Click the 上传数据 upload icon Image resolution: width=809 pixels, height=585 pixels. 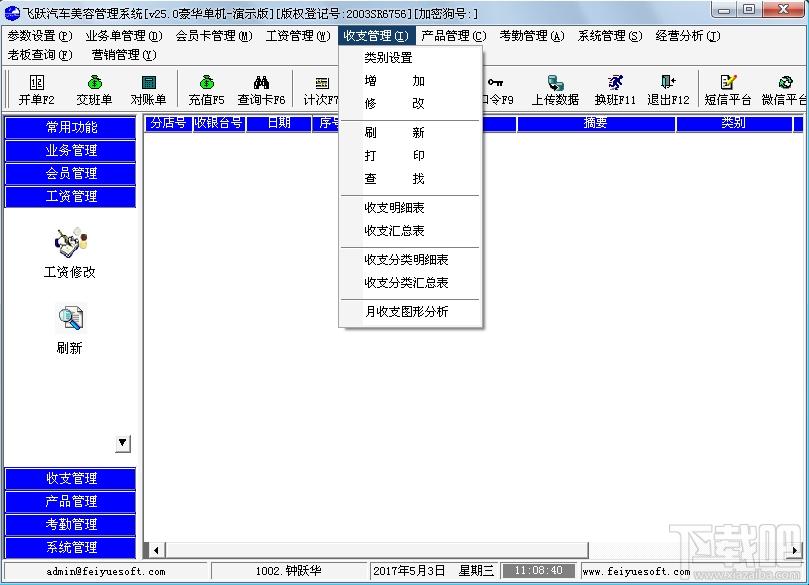[x=555, y=82]
